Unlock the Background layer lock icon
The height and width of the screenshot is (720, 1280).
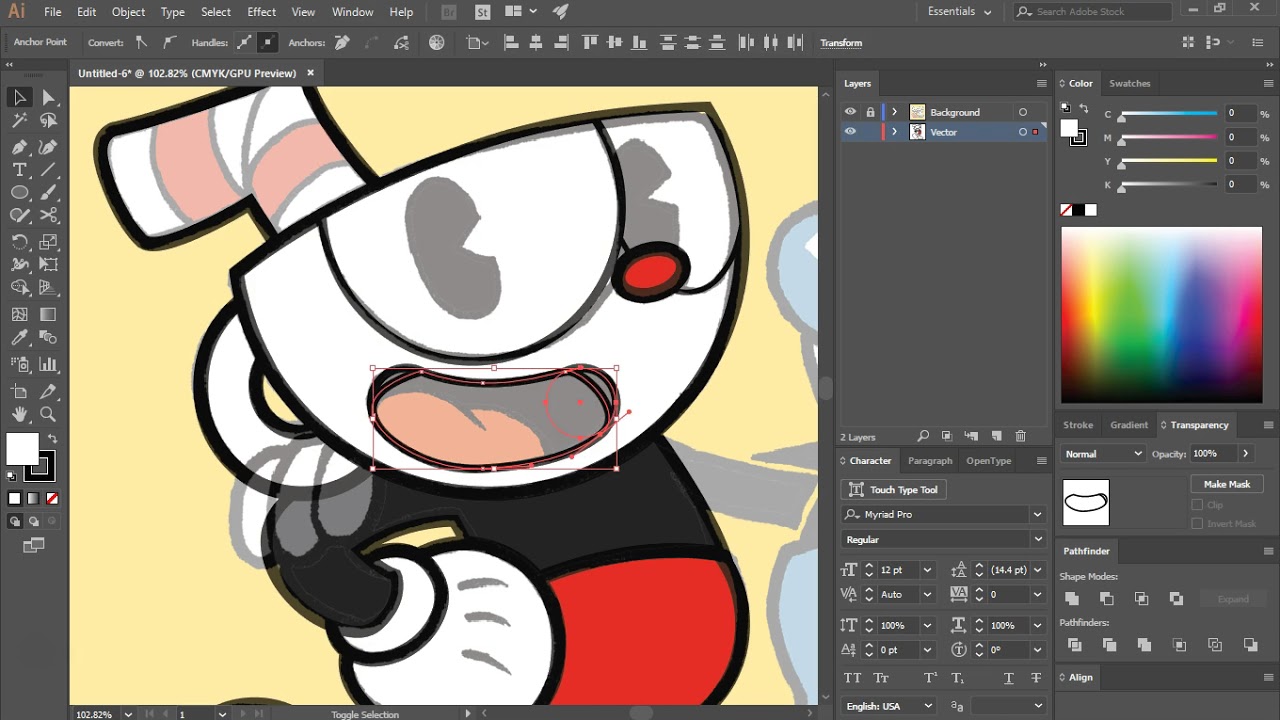870,112
